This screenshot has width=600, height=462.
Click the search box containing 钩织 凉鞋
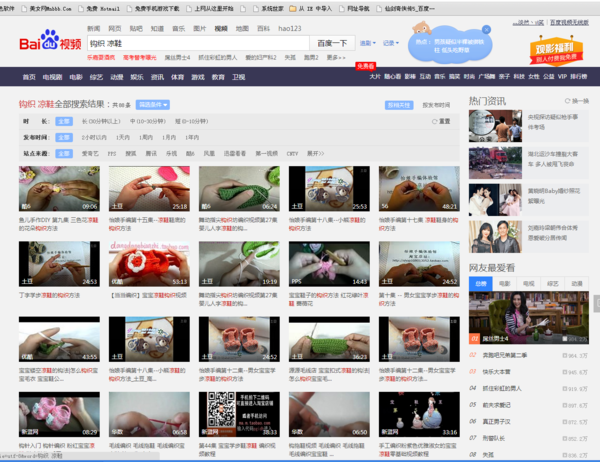click(198, 43)
